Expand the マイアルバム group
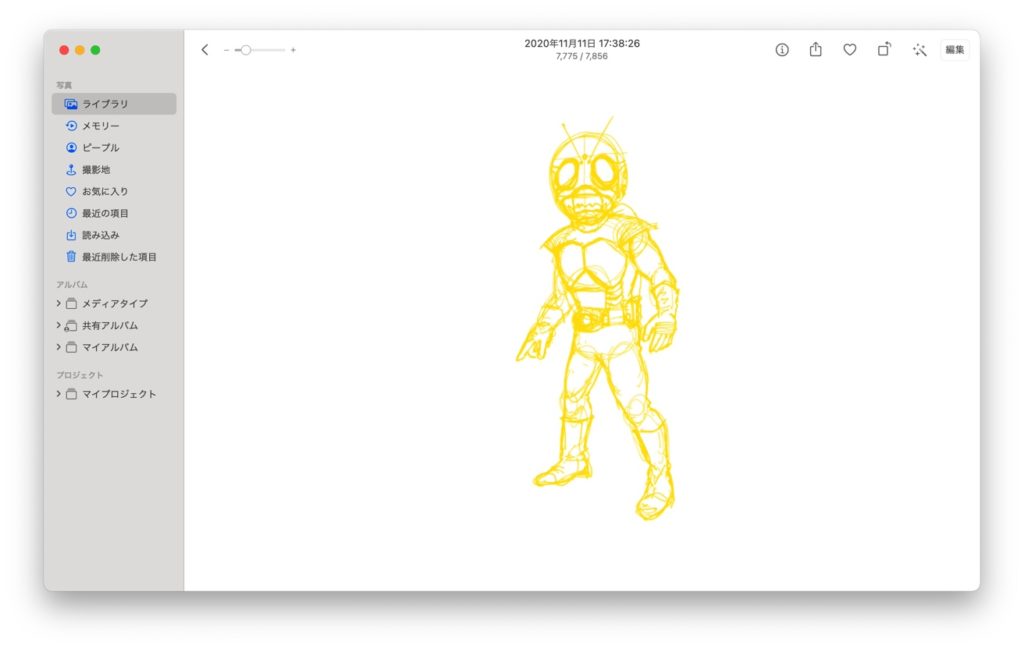 click(58, 347)
